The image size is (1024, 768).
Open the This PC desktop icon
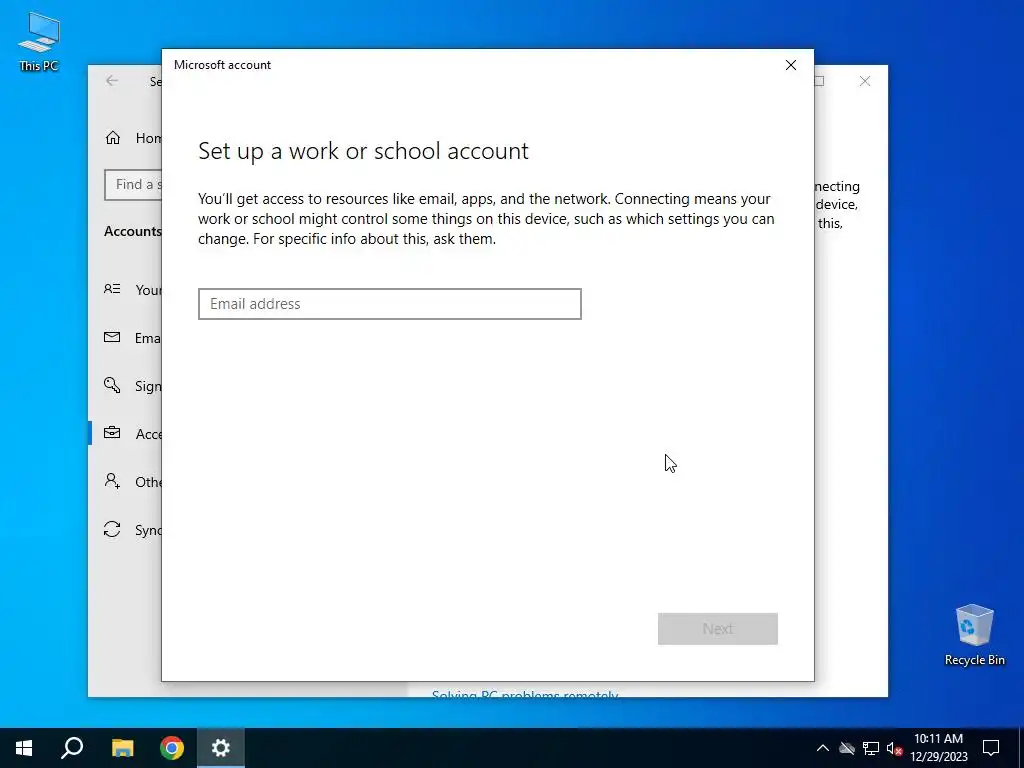39,42
